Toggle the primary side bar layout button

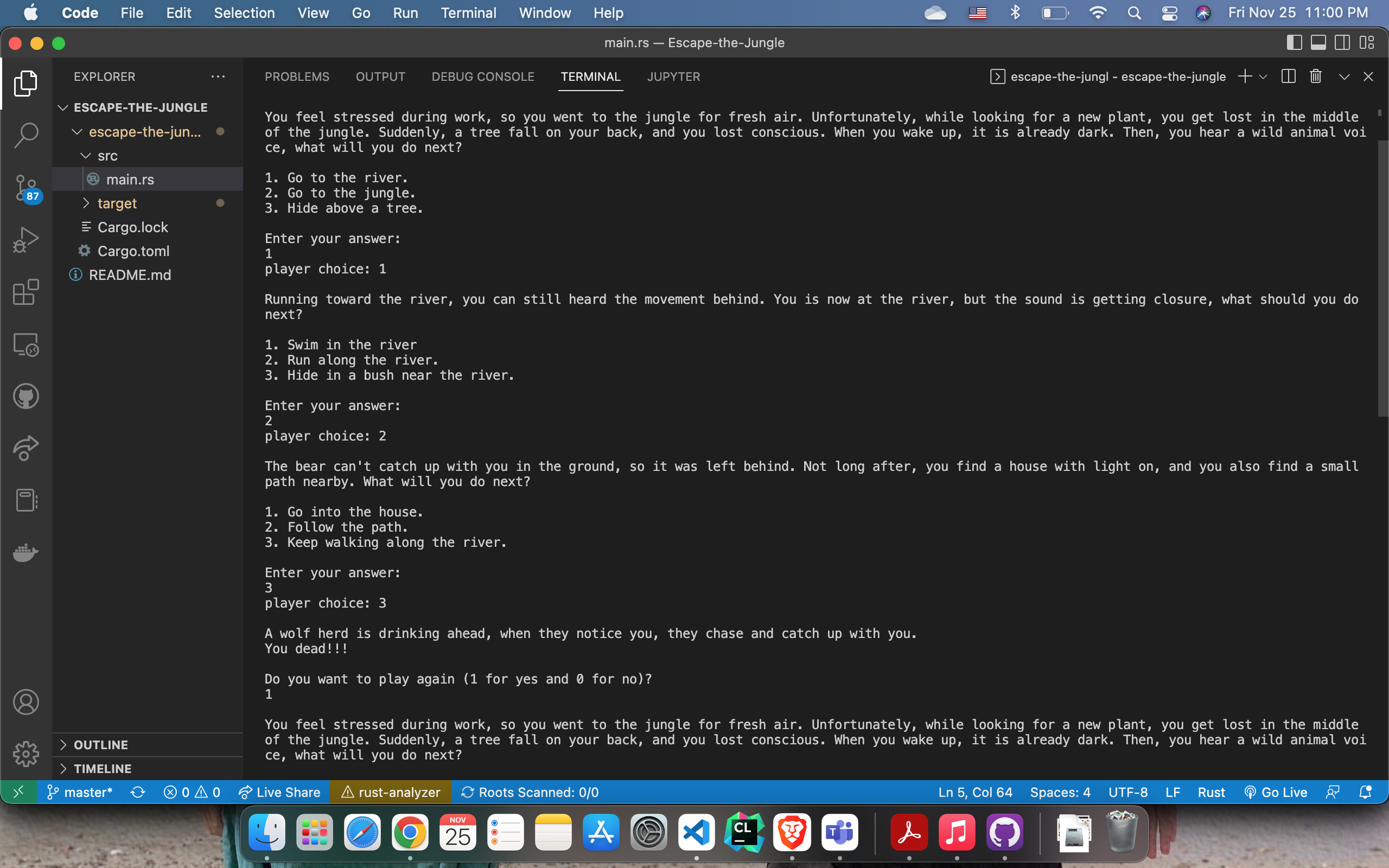(x=1294, y=42)
